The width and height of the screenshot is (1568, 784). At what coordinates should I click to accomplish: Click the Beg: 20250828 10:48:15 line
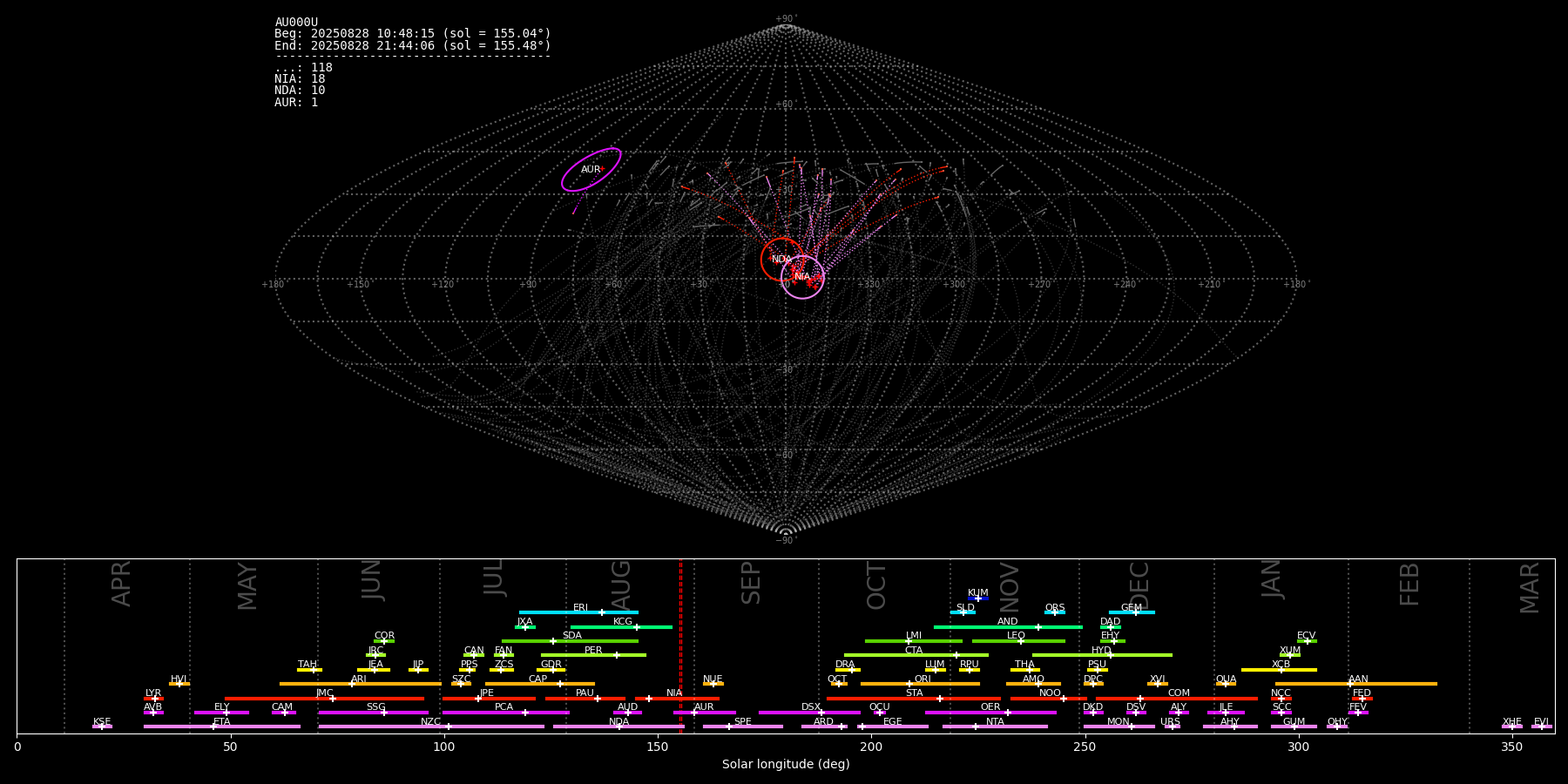pos(413,34)
